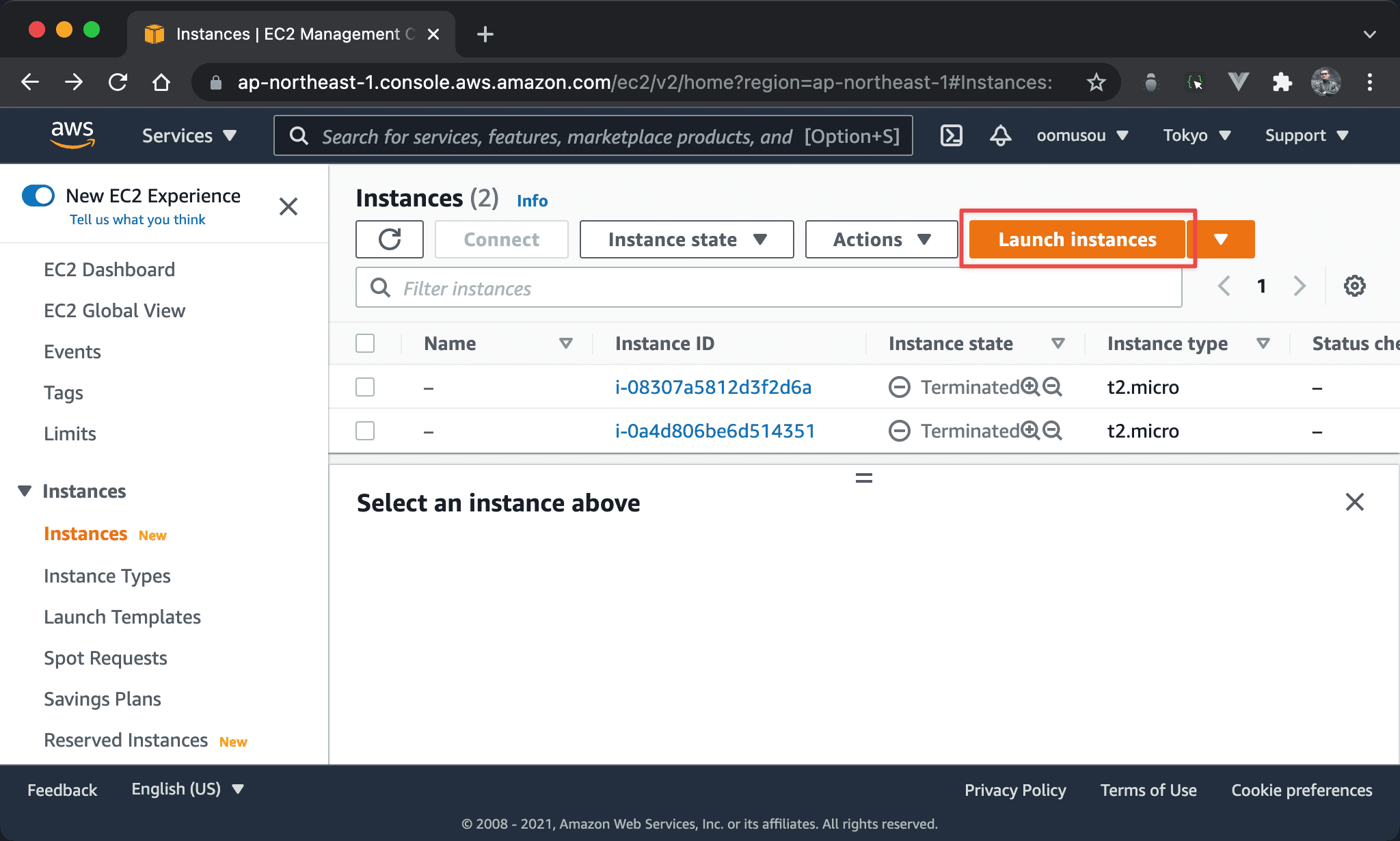Viewport: 1400px width, 841px height.
Task: Sort by the Name column arrow
Action: [566, 343]
